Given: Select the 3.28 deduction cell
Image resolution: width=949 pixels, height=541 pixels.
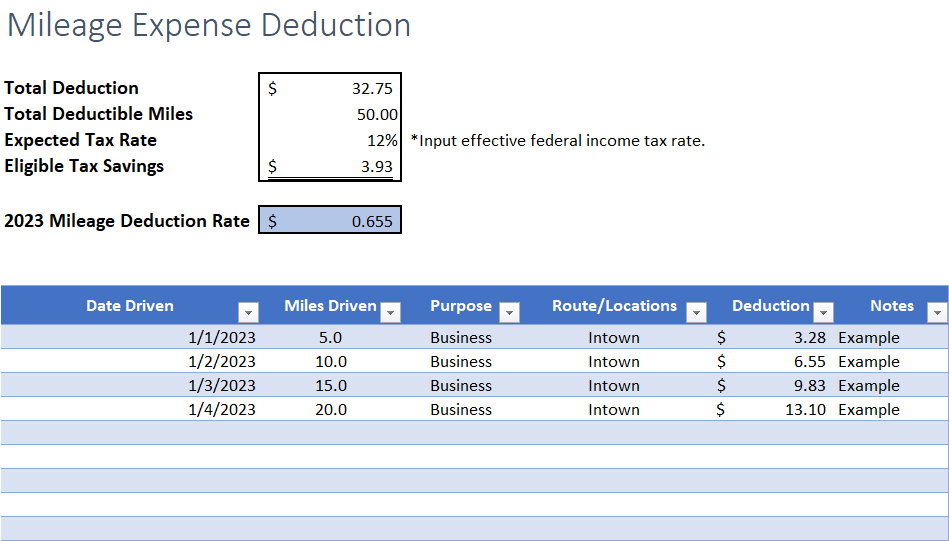Looking at the screenshot, I should click(772, 336).
